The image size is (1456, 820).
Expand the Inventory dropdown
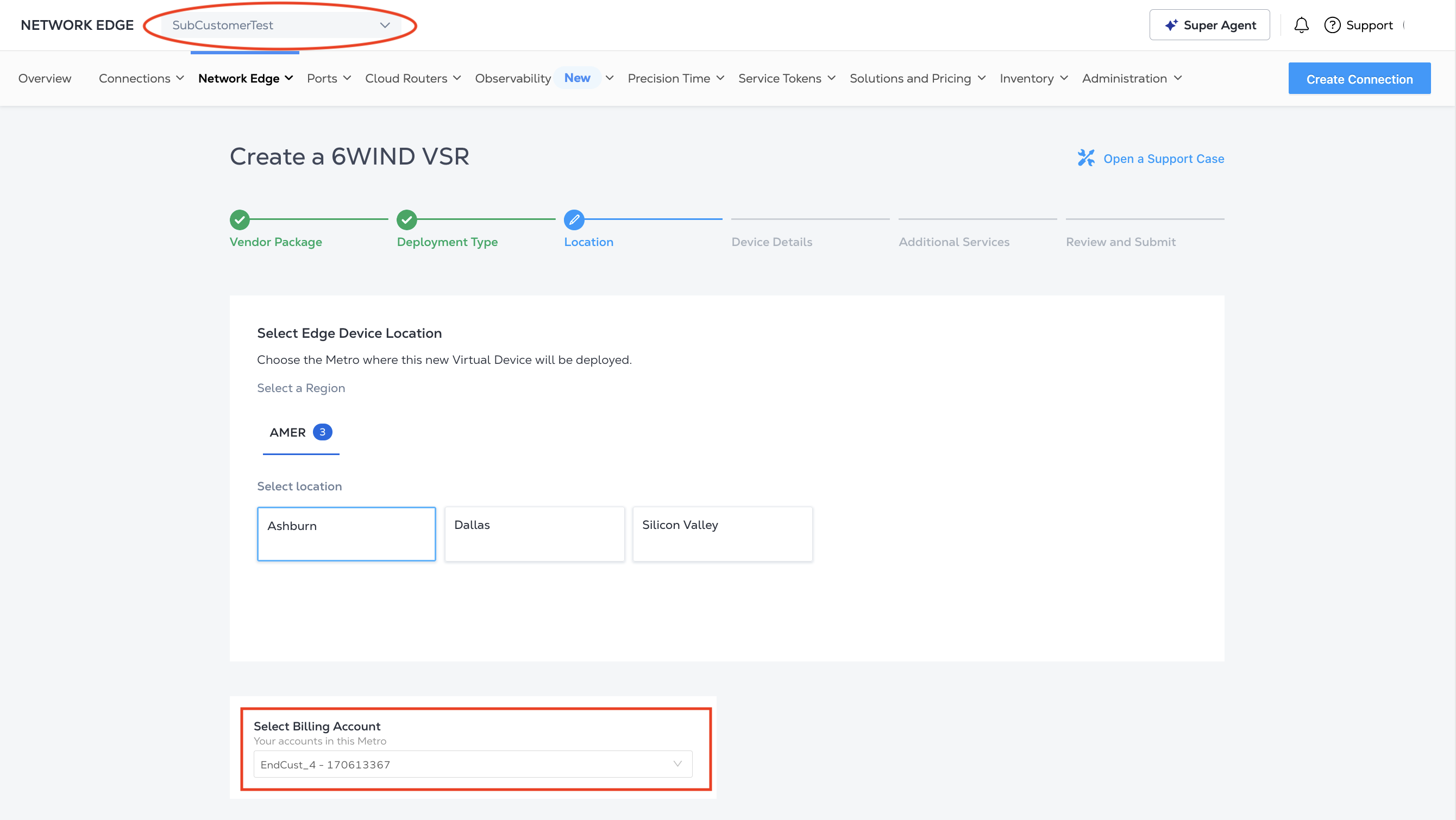[x=1034, y=79]
